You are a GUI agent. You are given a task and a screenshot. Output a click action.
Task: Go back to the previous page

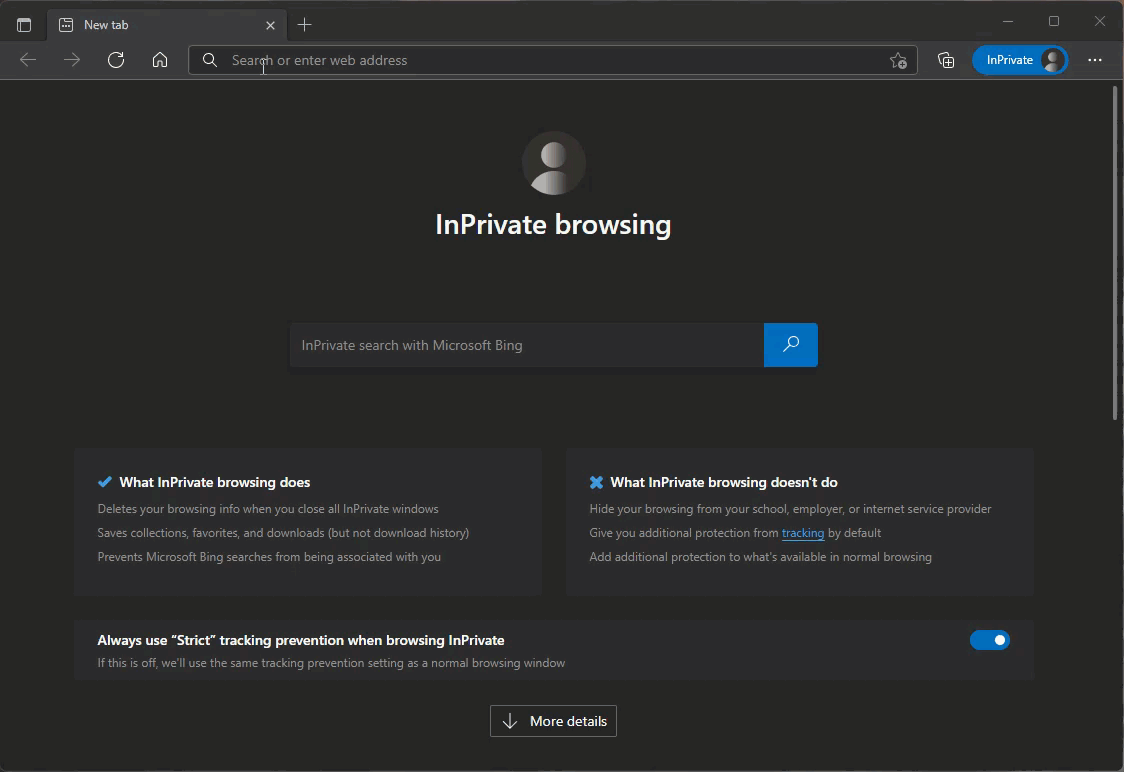tap(28, 60)
